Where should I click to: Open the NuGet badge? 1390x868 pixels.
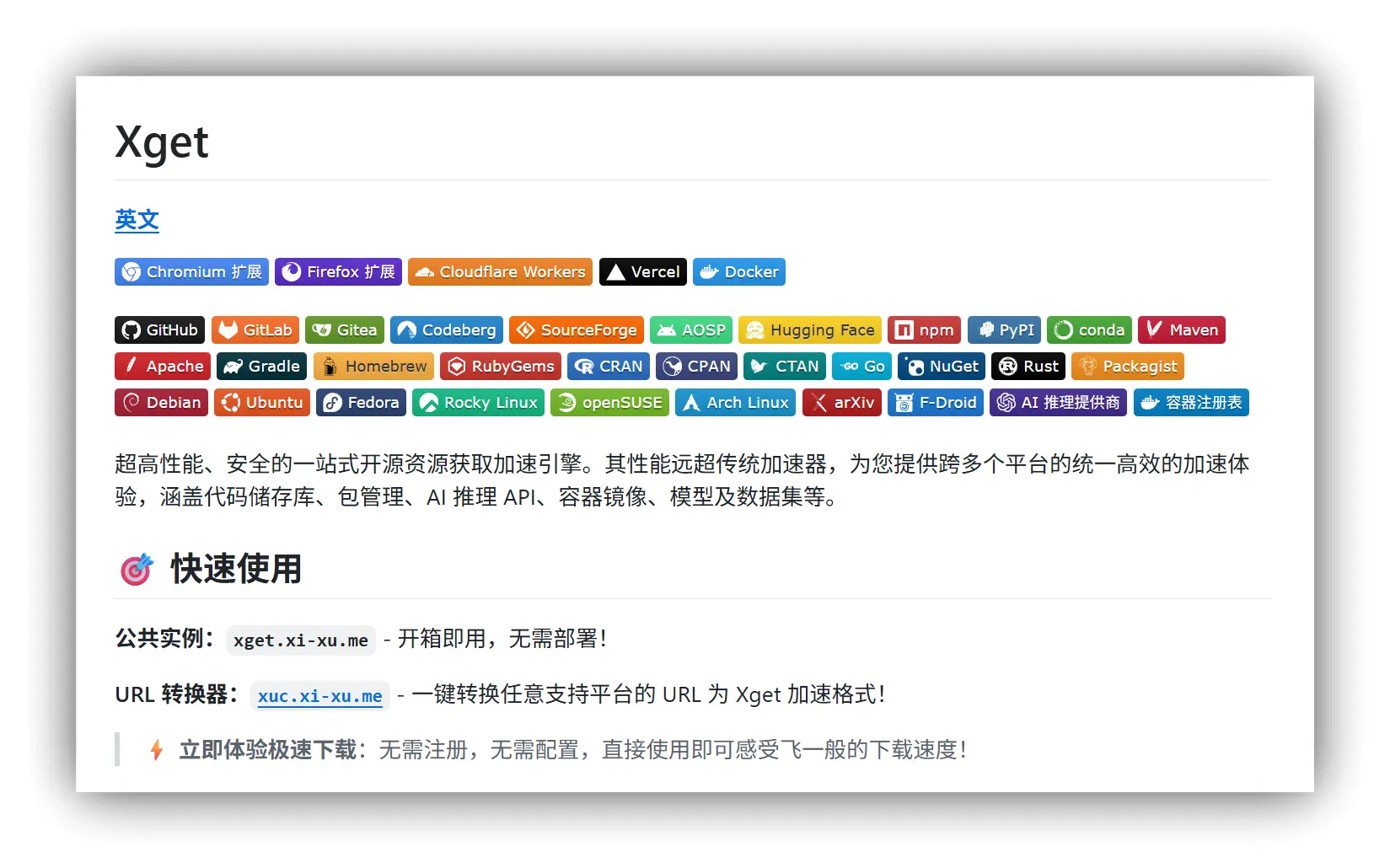pos(942,367)
